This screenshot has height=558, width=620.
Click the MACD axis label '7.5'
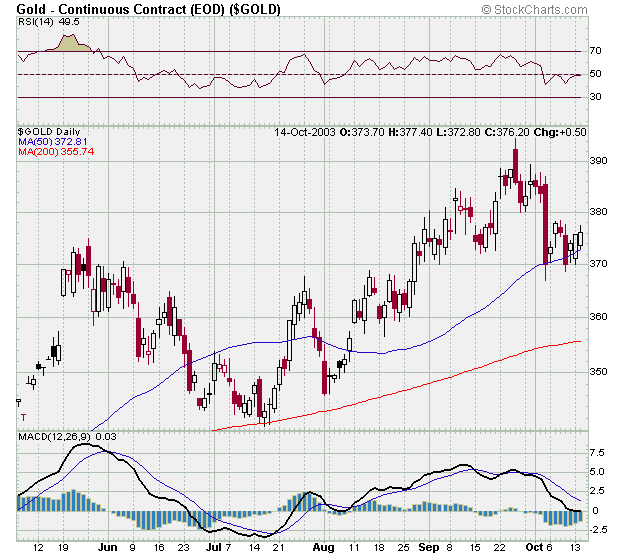[597, 452]
